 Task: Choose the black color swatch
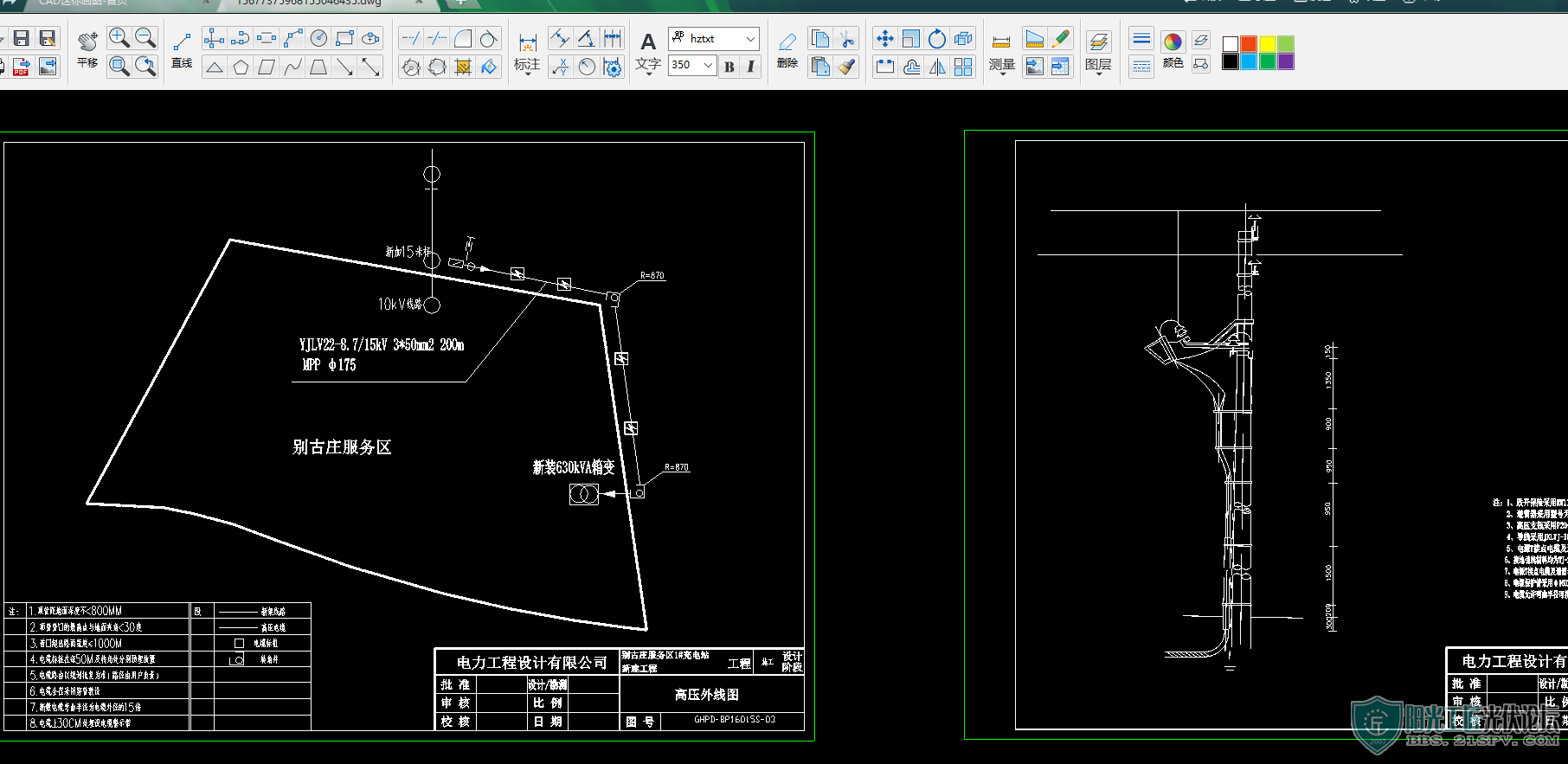tap(1231, 61)
